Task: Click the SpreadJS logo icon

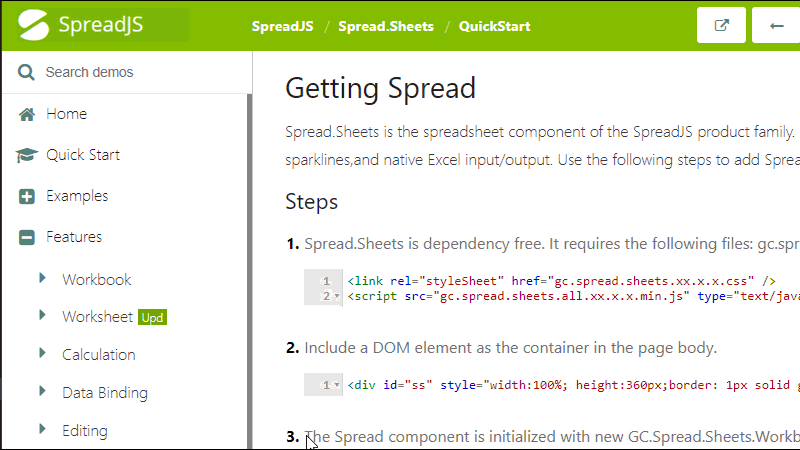Action: [34, 25]
